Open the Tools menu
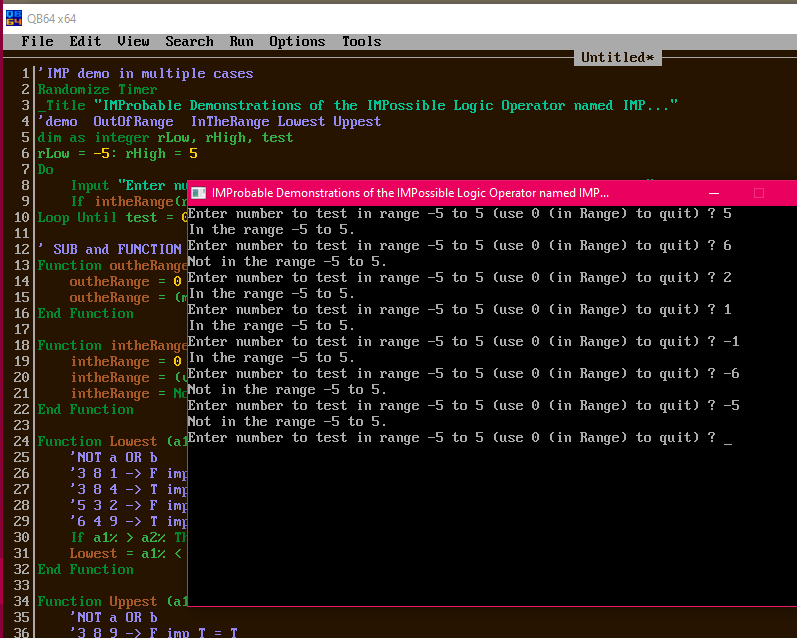797x638 pixels. click(x=361, y=41)
